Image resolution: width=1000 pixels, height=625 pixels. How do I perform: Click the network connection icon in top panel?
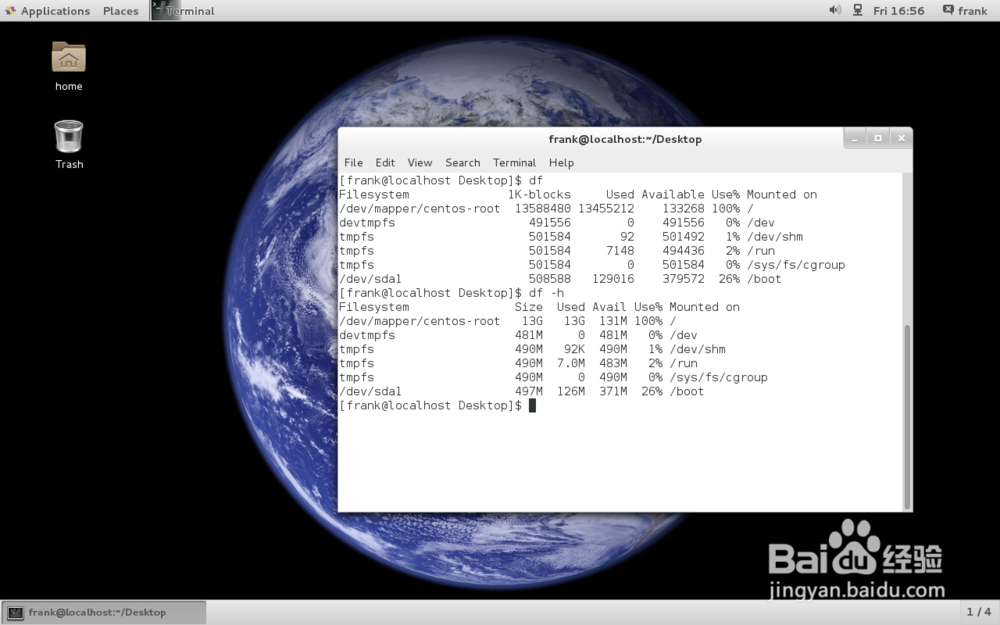(x=858, y=10)
